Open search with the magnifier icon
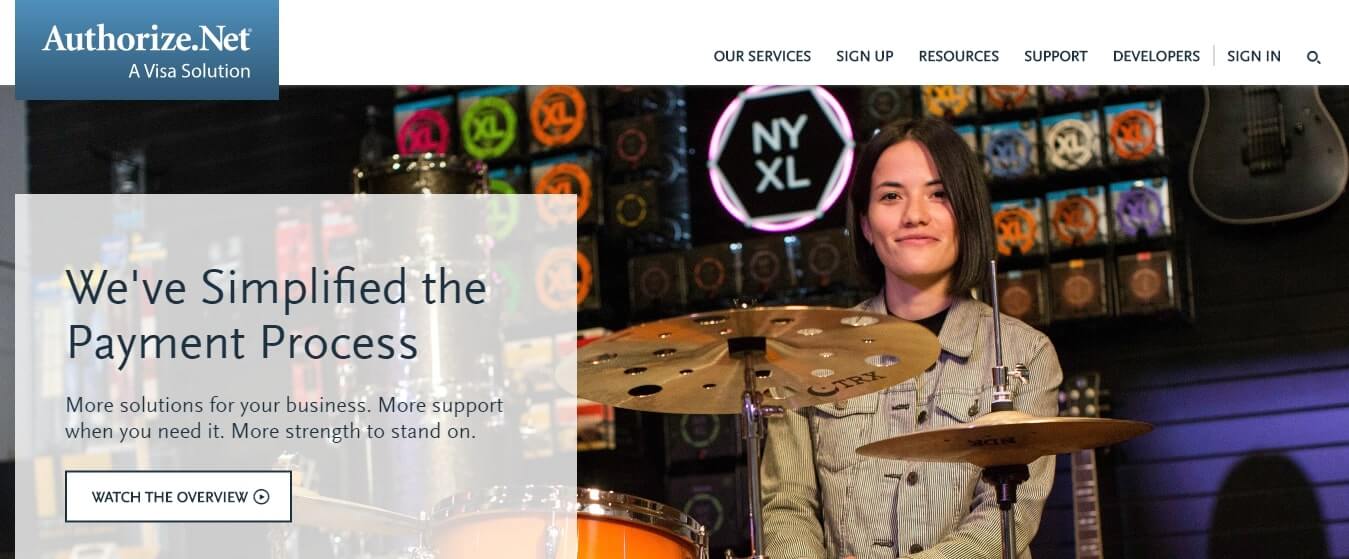Viewport: 1349px width, 559px height. (x=1314, y=57)
